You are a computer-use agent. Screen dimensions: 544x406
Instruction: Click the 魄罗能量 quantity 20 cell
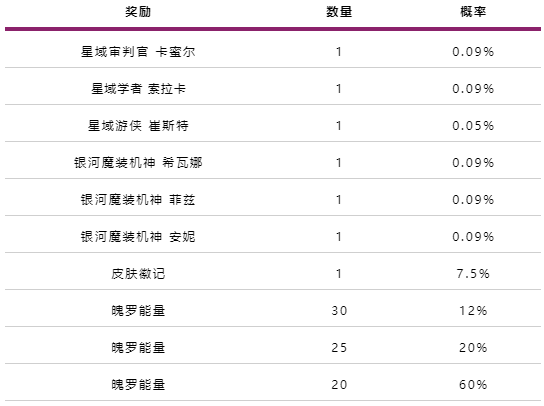[x=339, y=385]
